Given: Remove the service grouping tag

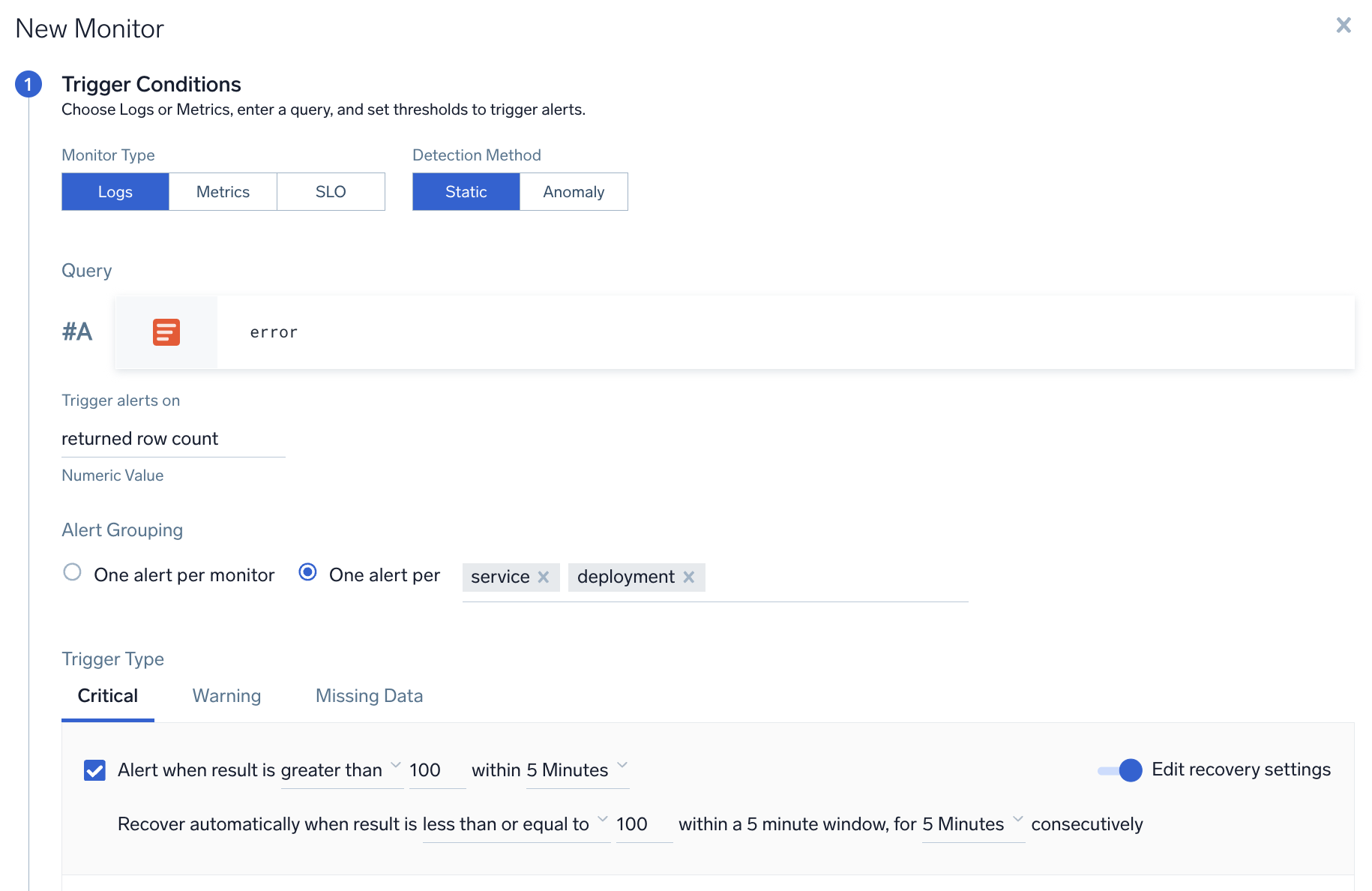Looking at the screenshot, I should click(544, 577).
